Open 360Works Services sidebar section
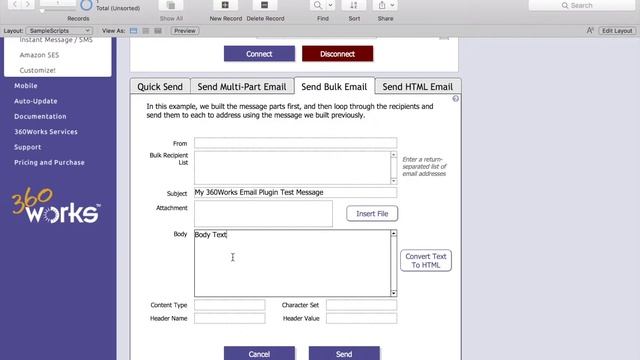The width and height of the screenshot is (640, 360). coord(46,132)
